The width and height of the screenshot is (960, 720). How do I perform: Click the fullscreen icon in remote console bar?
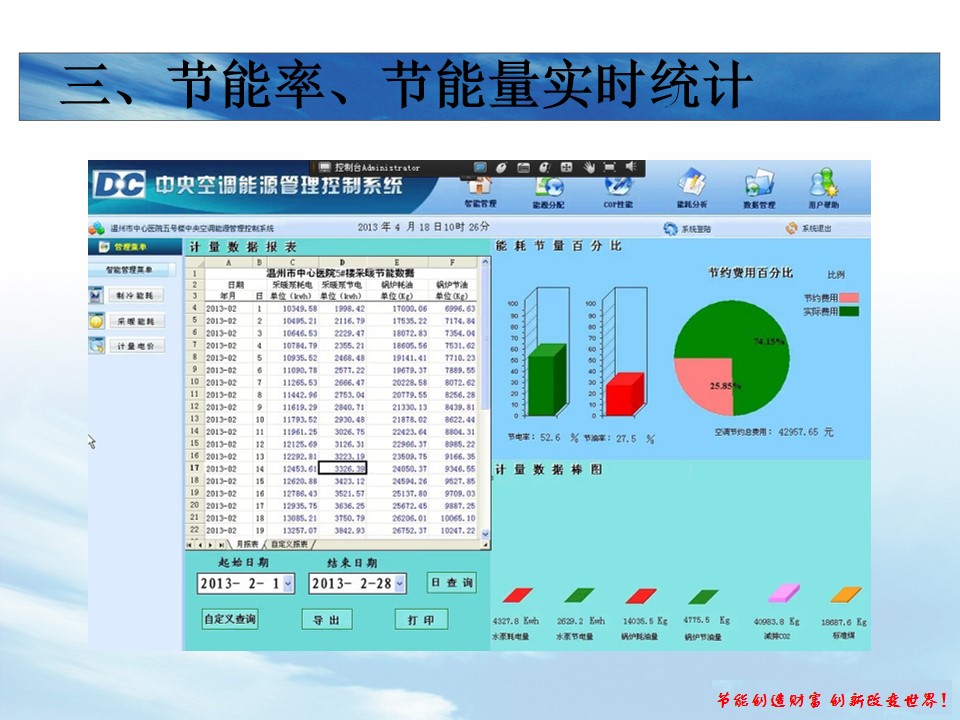tap(609, 167)
